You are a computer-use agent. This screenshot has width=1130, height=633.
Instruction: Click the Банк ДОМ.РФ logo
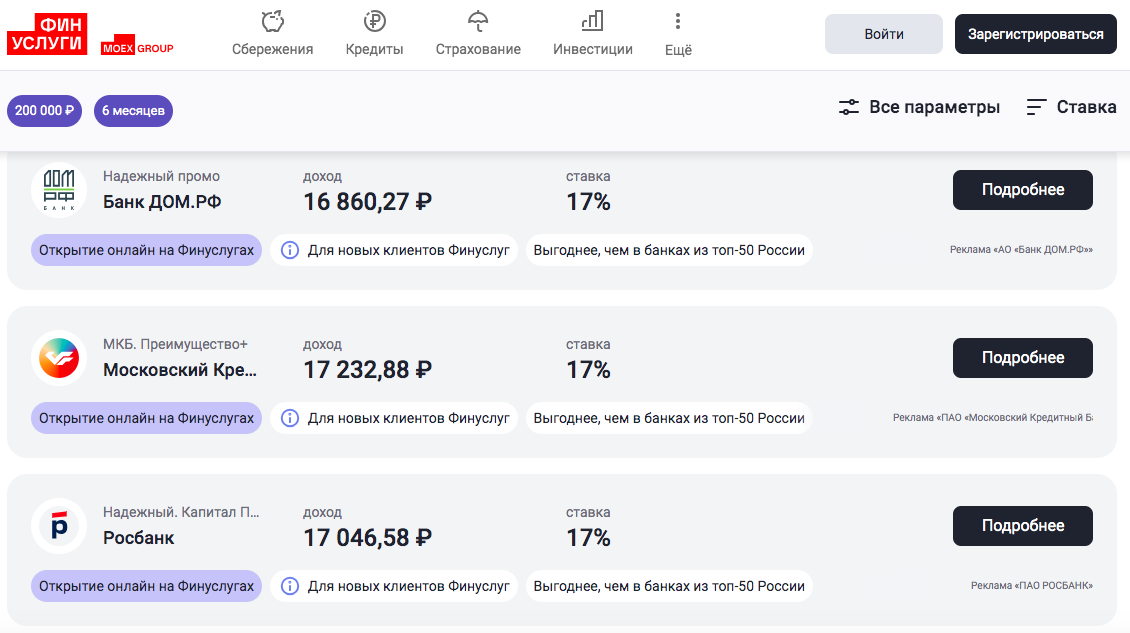(x=59, y=190)
